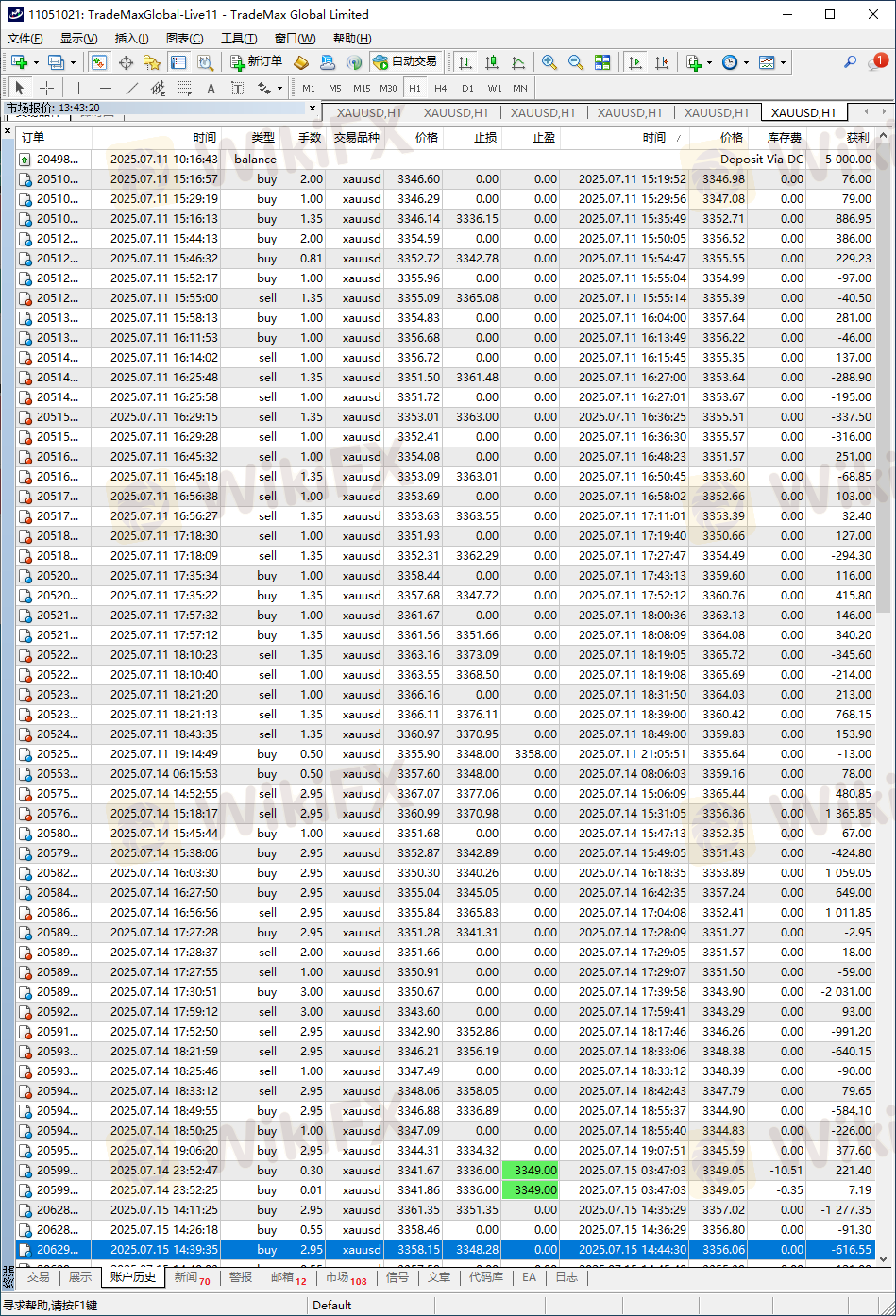Image resolution: width=896 pixels, height=1316 pixels.
Task: Switch to the 新闻 news tab
Action: point(191,1277)
